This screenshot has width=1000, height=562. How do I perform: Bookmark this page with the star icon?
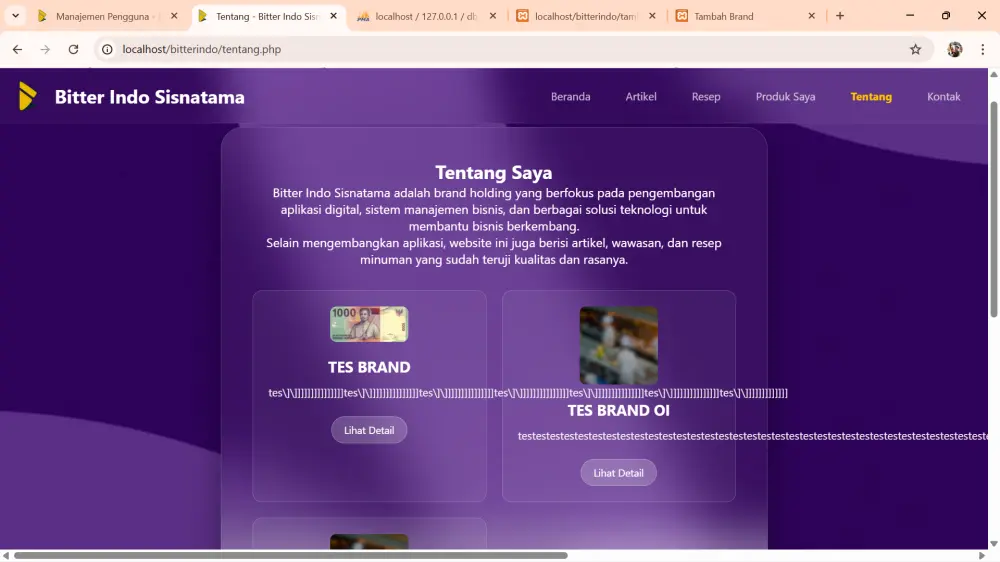[915, 49]
